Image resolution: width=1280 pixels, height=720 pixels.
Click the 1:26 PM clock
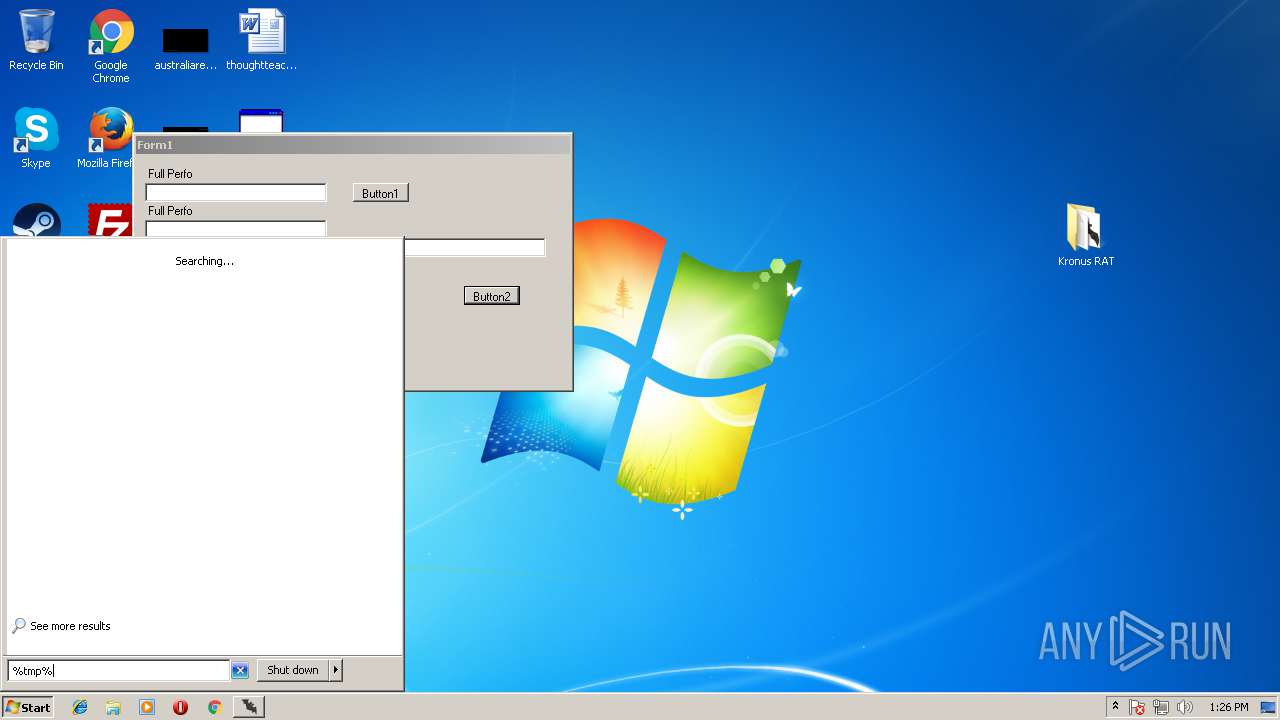coord(1228,707)
